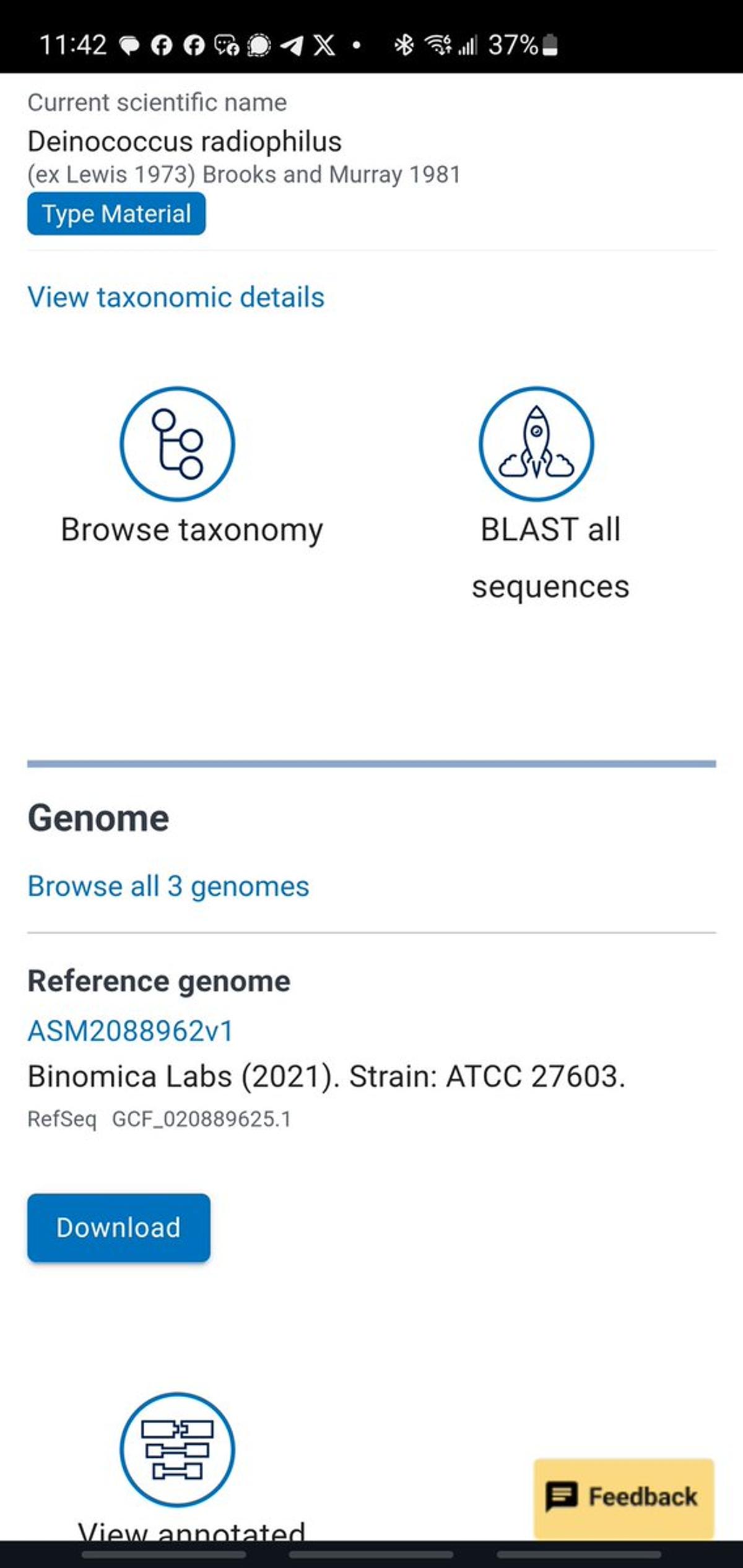
Task: Tap the battery indicator icon
Action: 550,45
